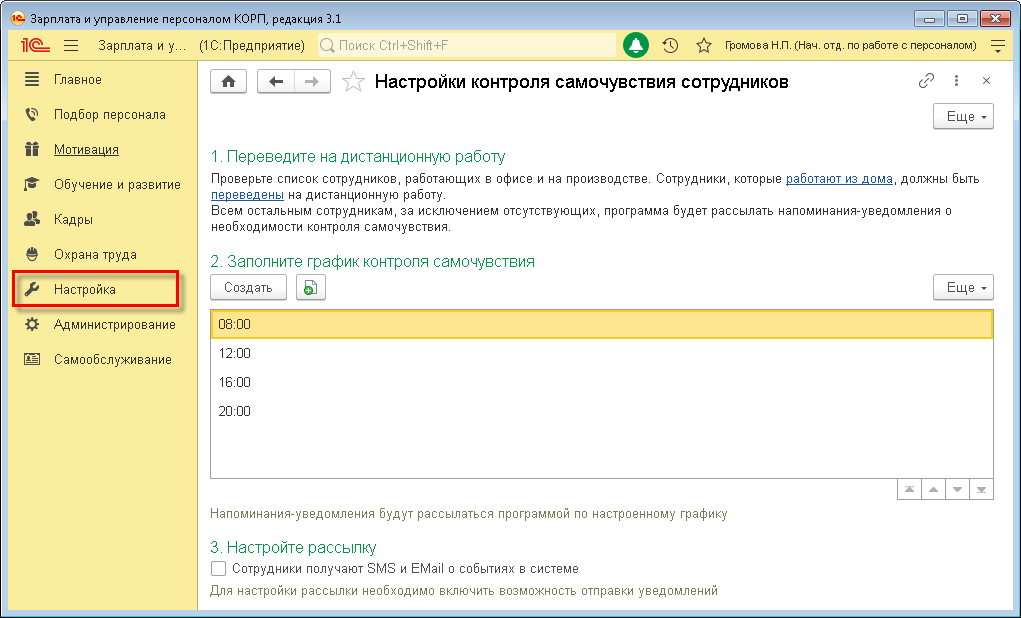Follow the работают из дома link
The height and width of the screenshot is (618, 1021).
tap(839, 178)
